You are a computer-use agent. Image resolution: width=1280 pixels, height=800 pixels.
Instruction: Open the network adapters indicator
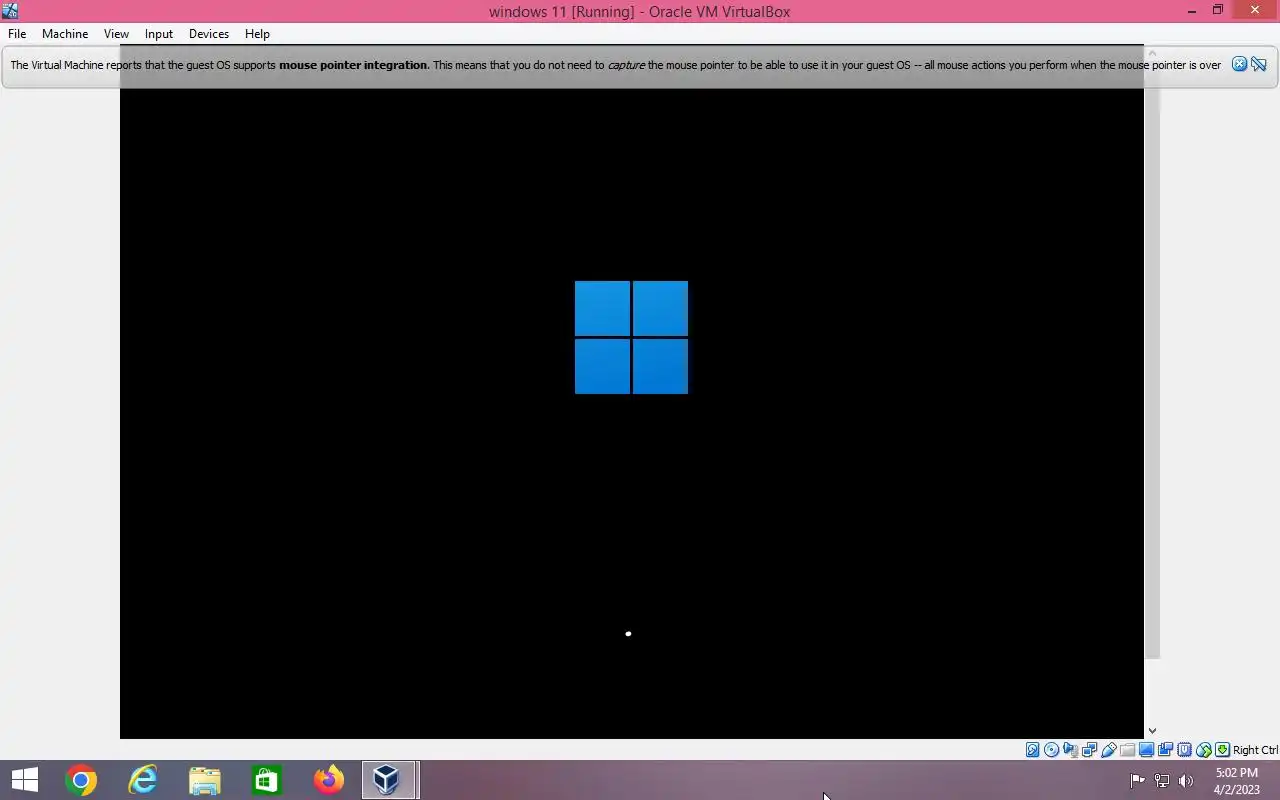1089,750
